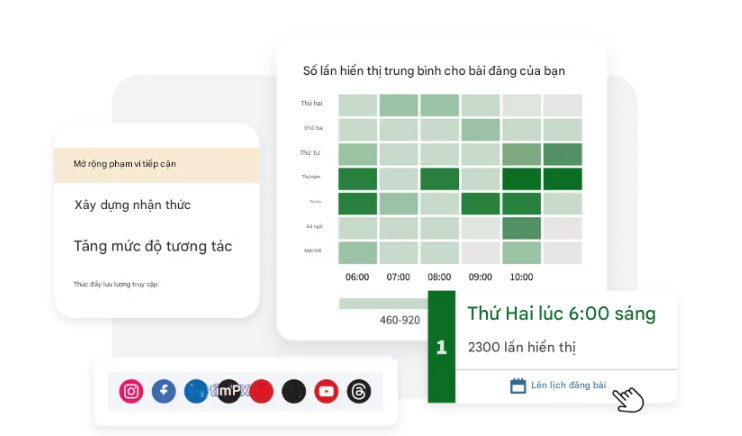This screenshot has width=742, height=436.
Task: Click the Facebook icon
Action: 164,391
